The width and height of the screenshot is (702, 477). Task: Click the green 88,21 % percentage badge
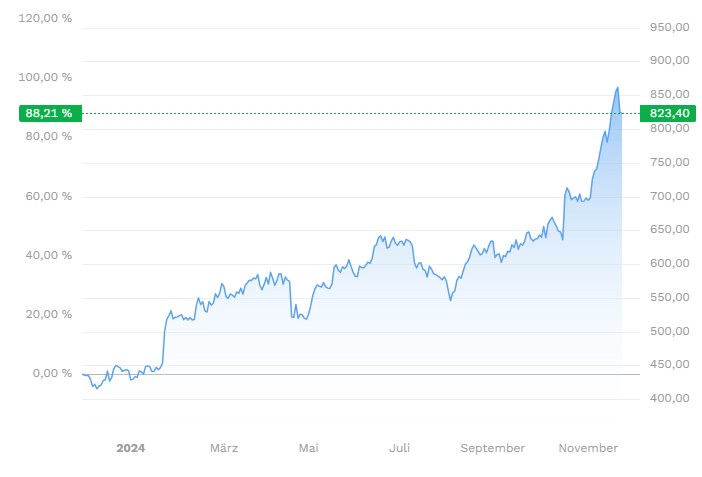point(50,113)
